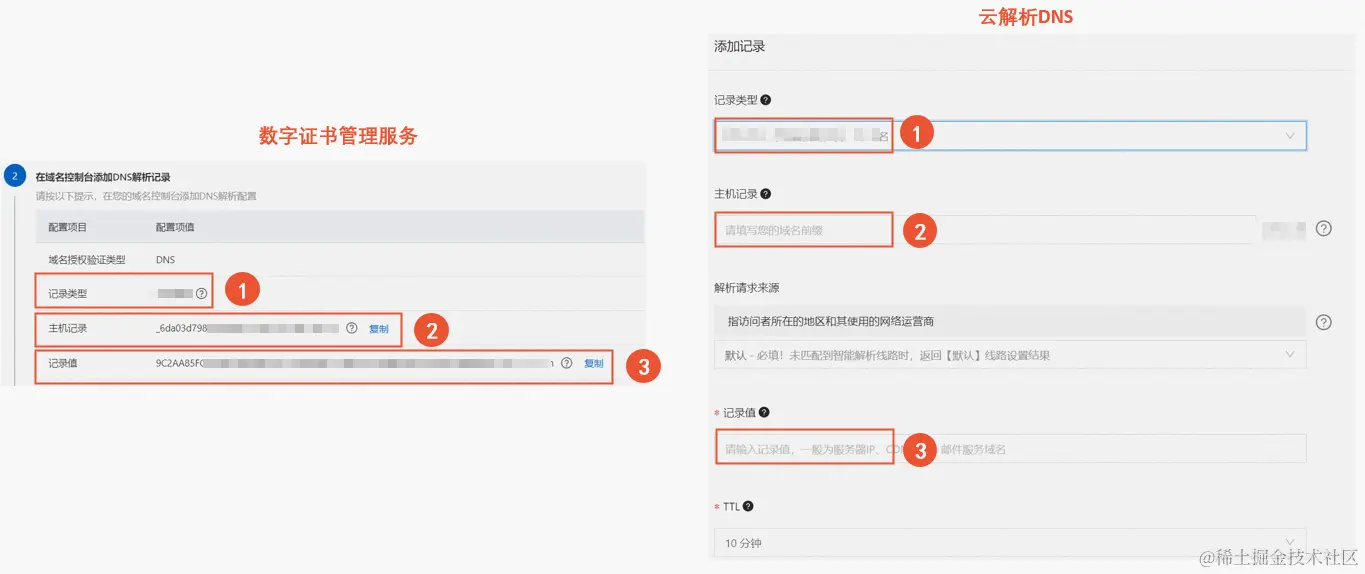Click step 2 blue circle in certificate panel
This screenshot has height=574, width=1365.
pos(14,176)
